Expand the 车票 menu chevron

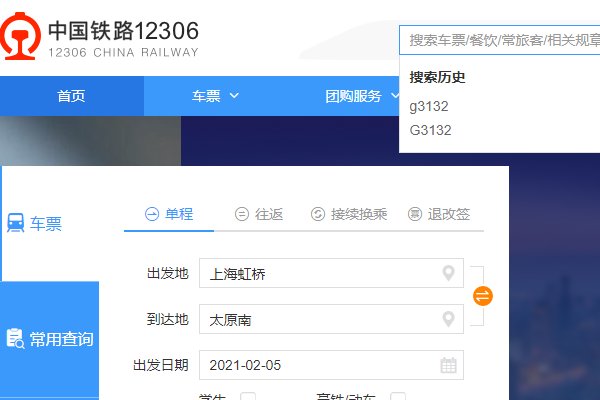(234, 95)
